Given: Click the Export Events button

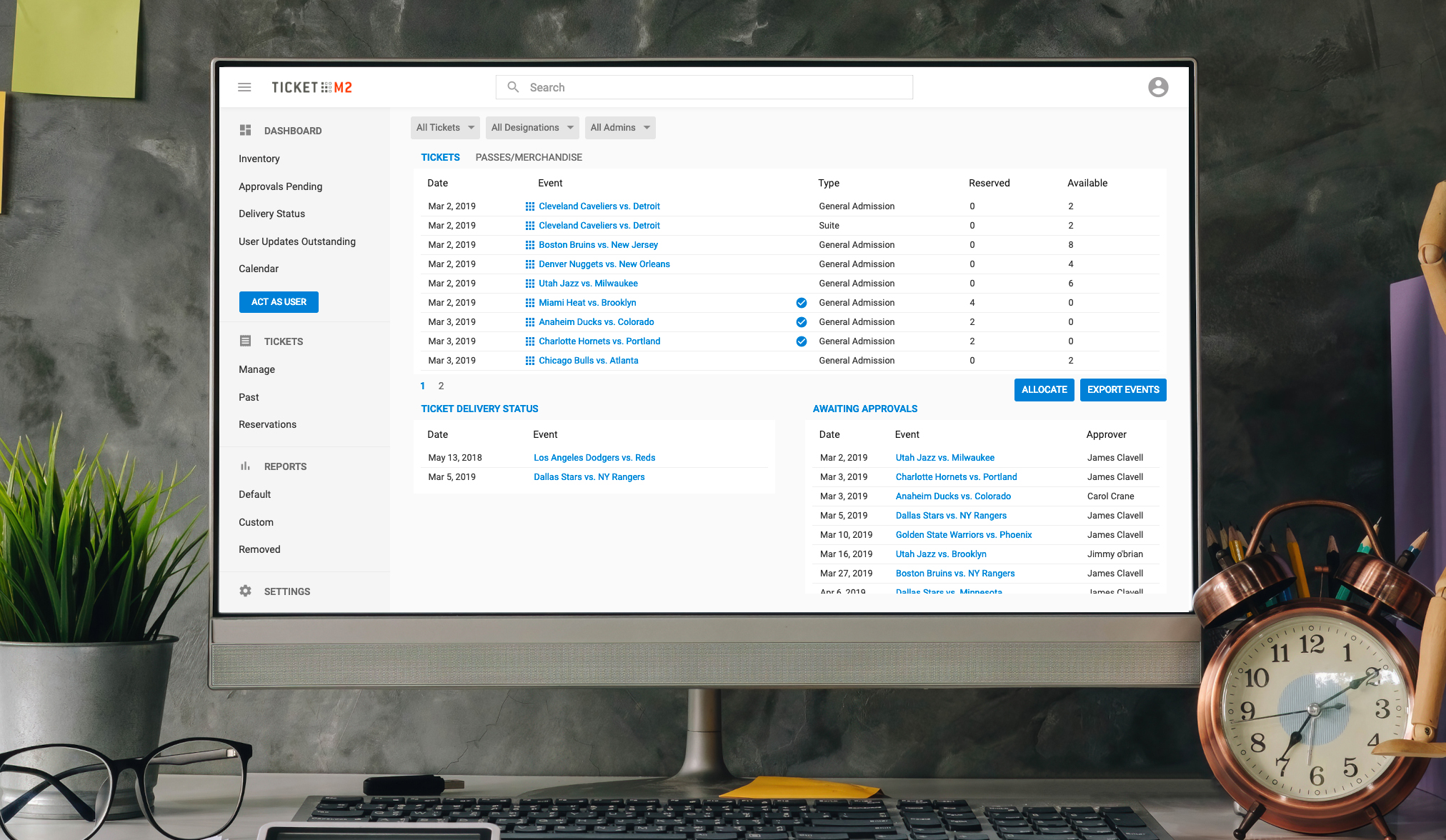Looking at the screenshot, I should (1122, 390).
